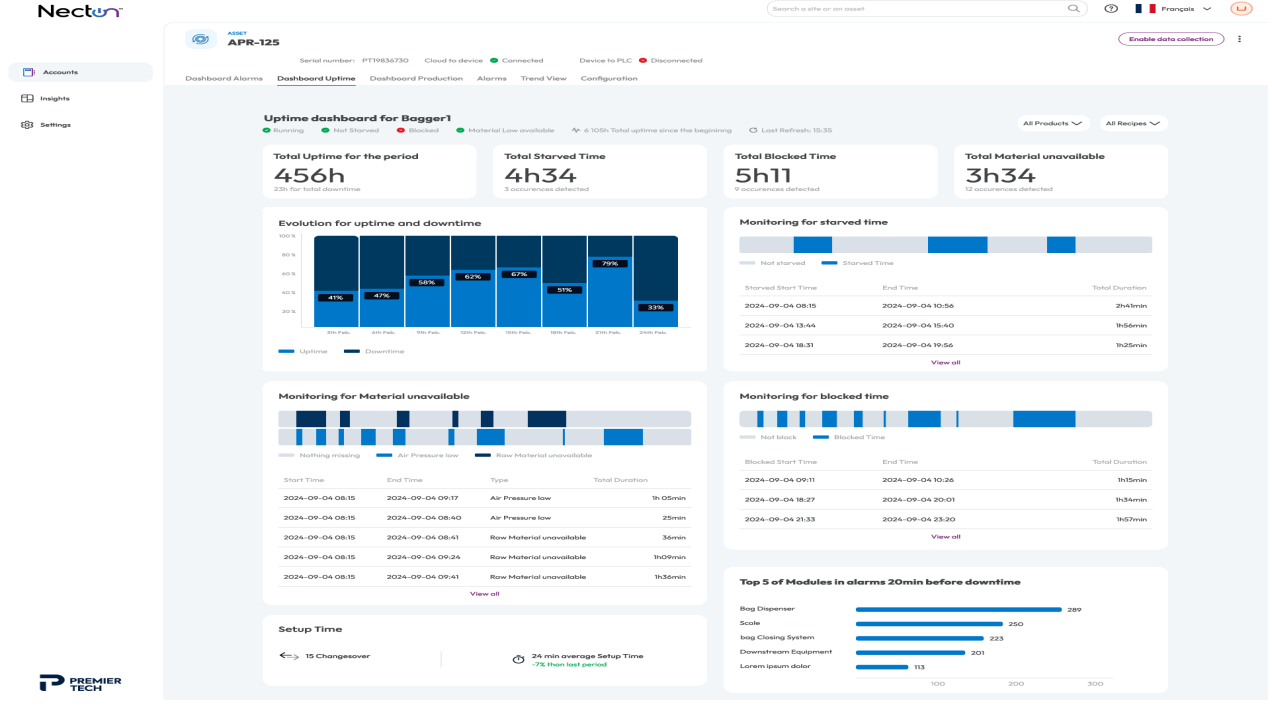This screenshot has width=1272, height=713.
Task: Open the user profile avatar
Action: coord(1241,9)
